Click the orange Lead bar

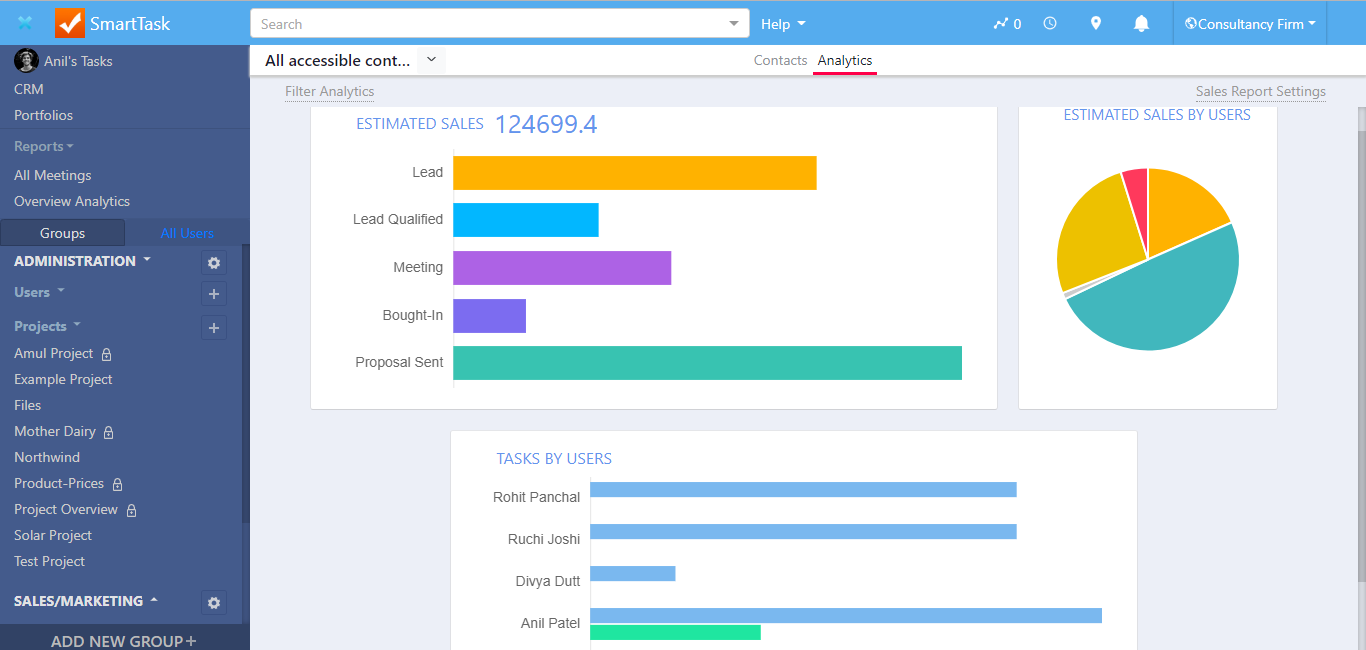tap(635, 173)
